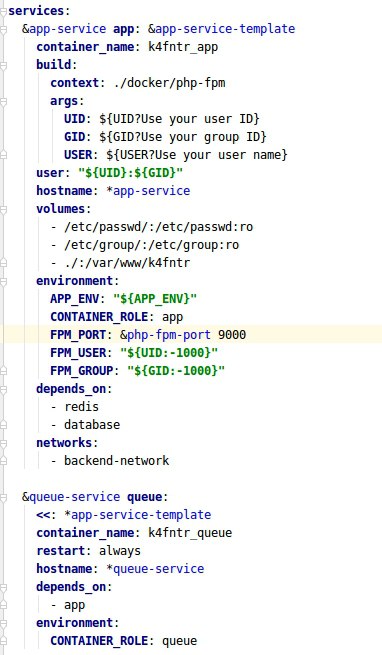Click the "*app-service-template" alias
The height and width of the screenshot is (655, 382).
click(138, 515)
